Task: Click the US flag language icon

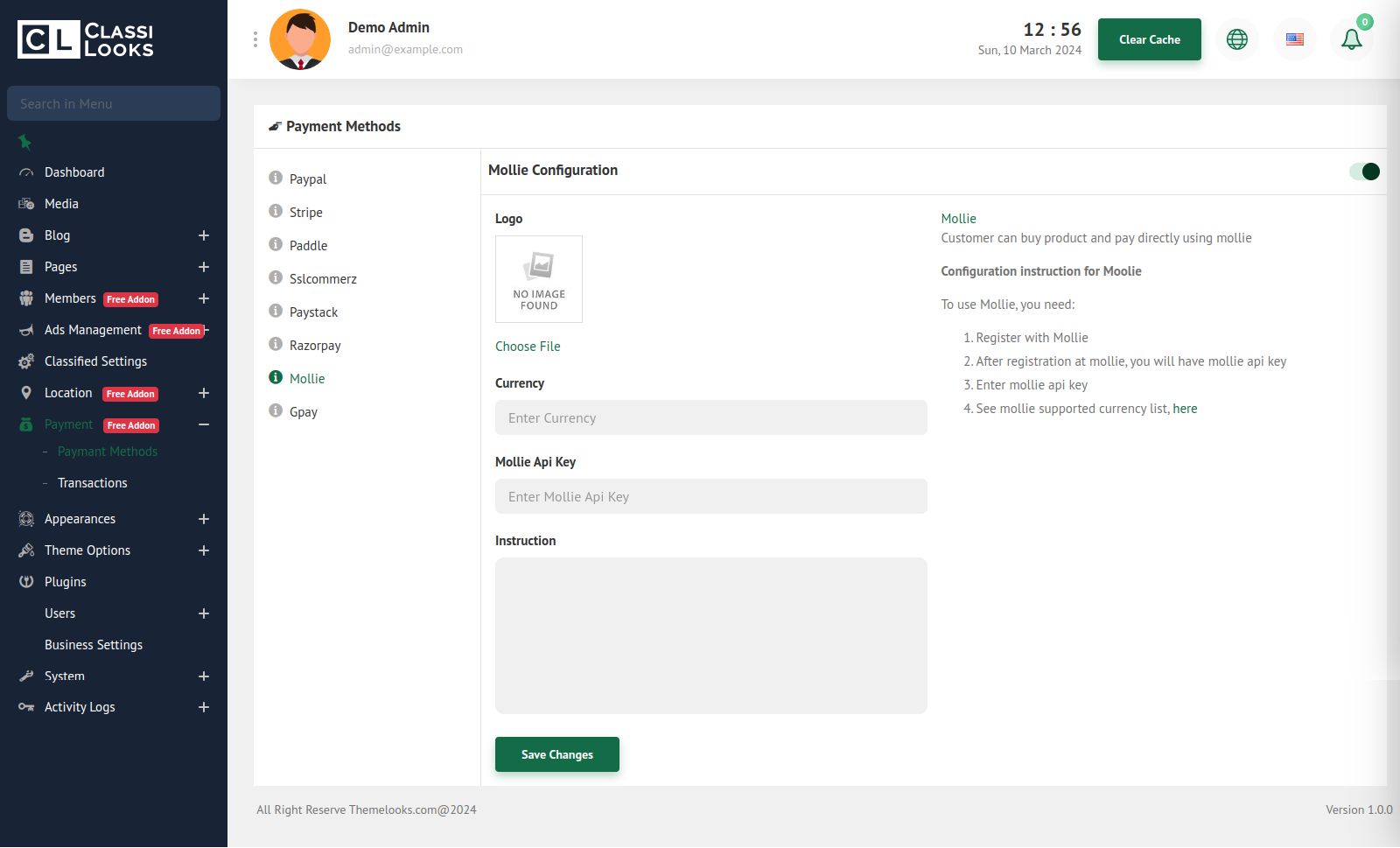Action: pyautogui.click(x=1294, y=39)
